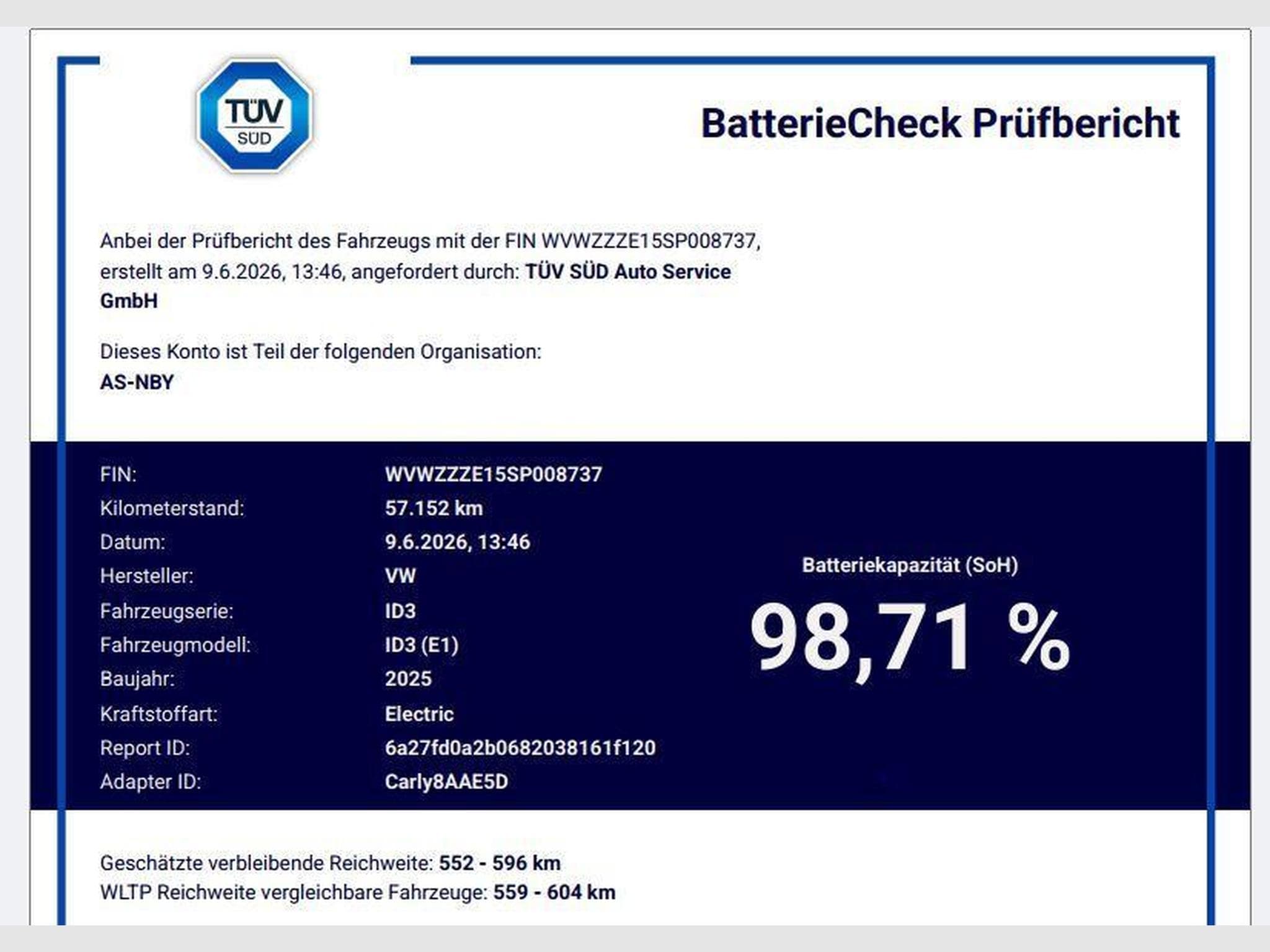
Task: Select FIN value WVWZZZE15SP008737 in table
Action: click(x=494, y=474)
